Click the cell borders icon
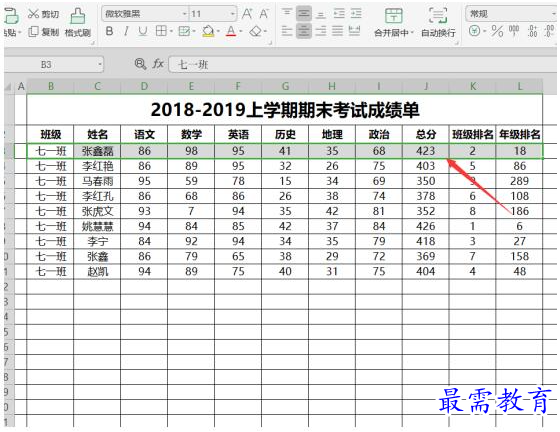This screenshot has height=432, width=560. [x=161, y=31]
